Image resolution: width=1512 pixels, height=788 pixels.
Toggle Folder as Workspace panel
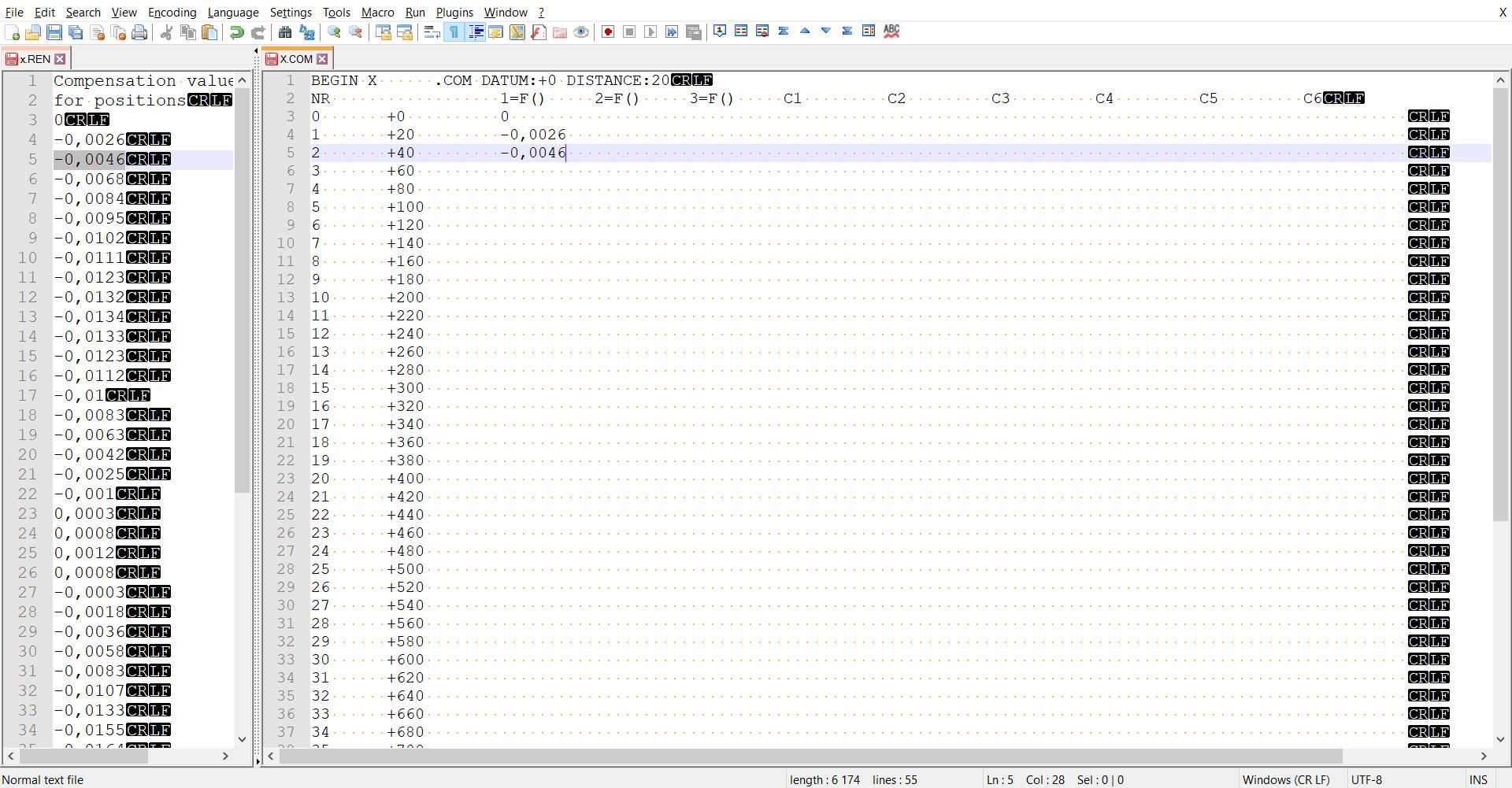click(560, 32)
